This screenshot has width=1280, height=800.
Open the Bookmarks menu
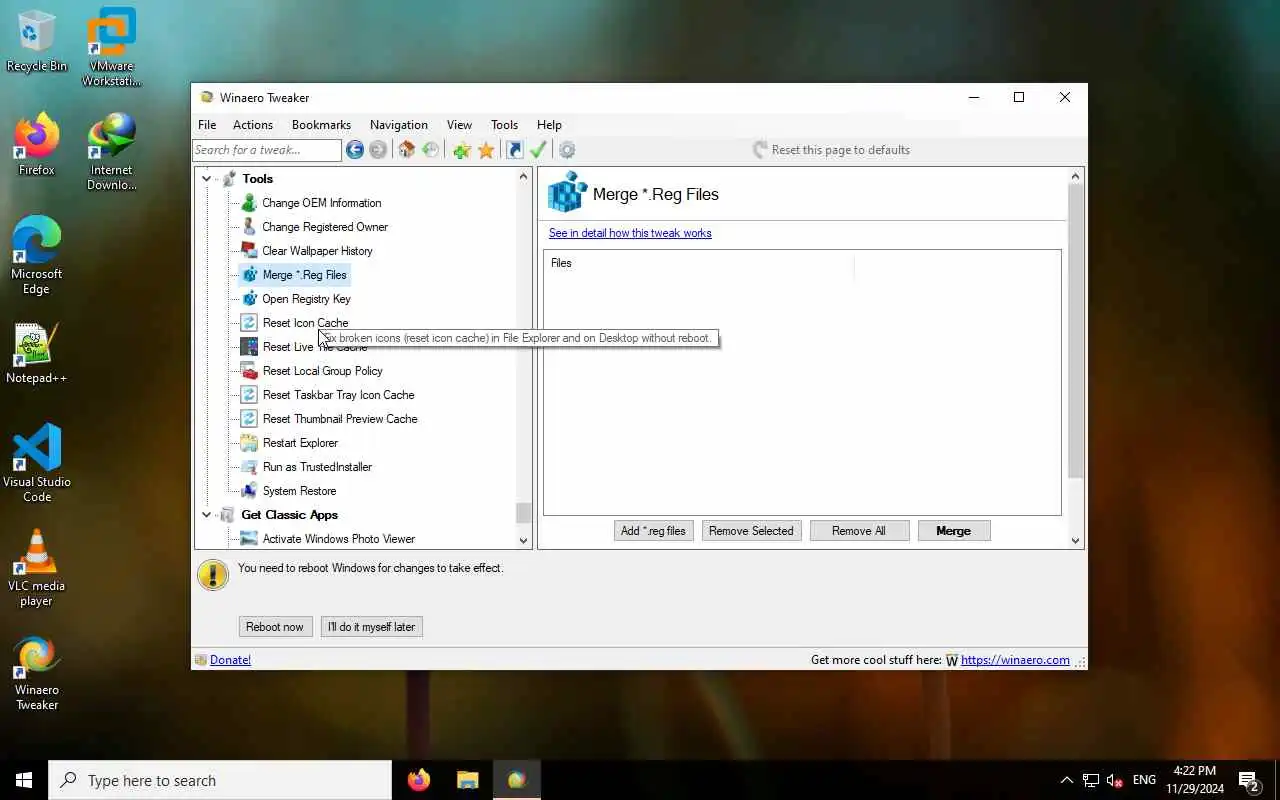(321, 125)
